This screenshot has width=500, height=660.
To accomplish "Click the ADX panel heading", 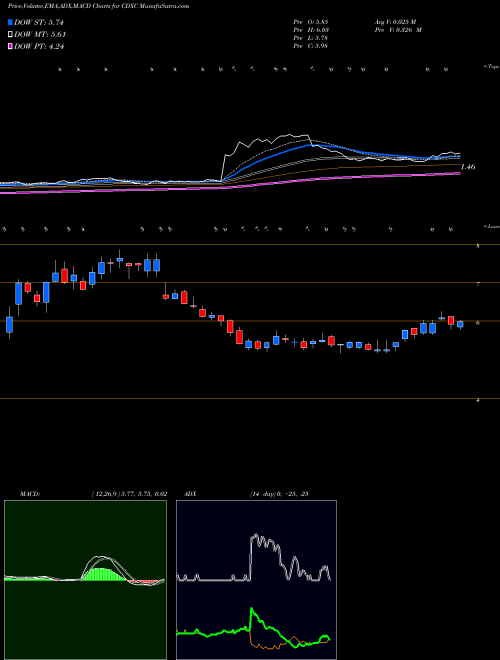I will [x=190, y=494].
